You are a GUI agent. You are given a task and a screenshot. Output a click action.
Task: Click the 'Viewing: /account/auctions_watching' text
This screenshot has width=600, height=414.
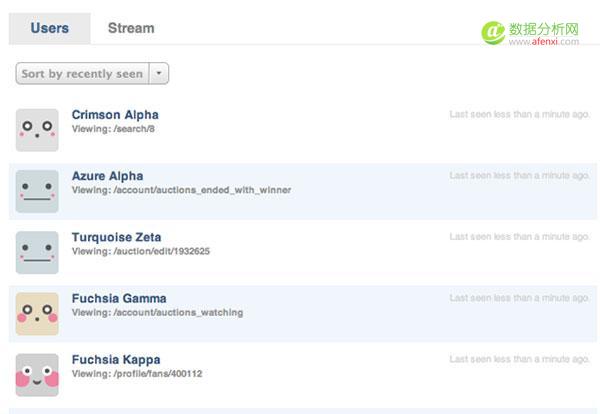click(157, 313)
